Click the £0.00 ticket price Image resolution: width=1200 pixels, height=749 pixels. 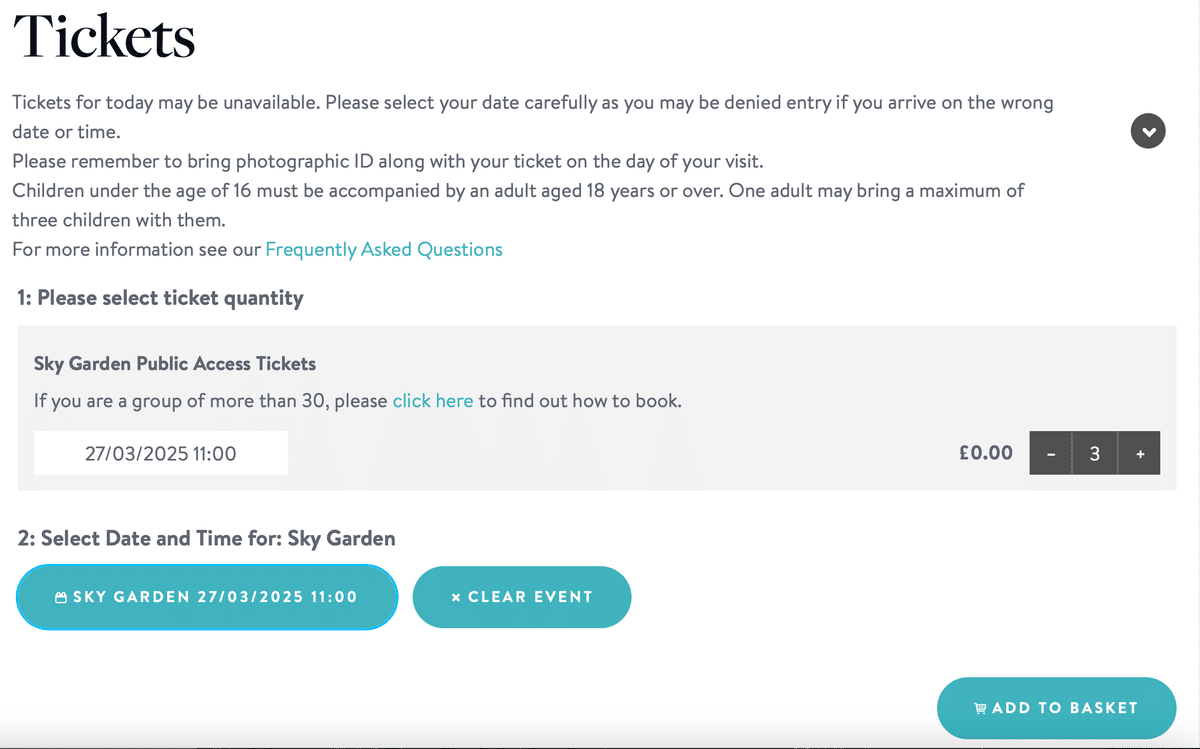point(985,453)
